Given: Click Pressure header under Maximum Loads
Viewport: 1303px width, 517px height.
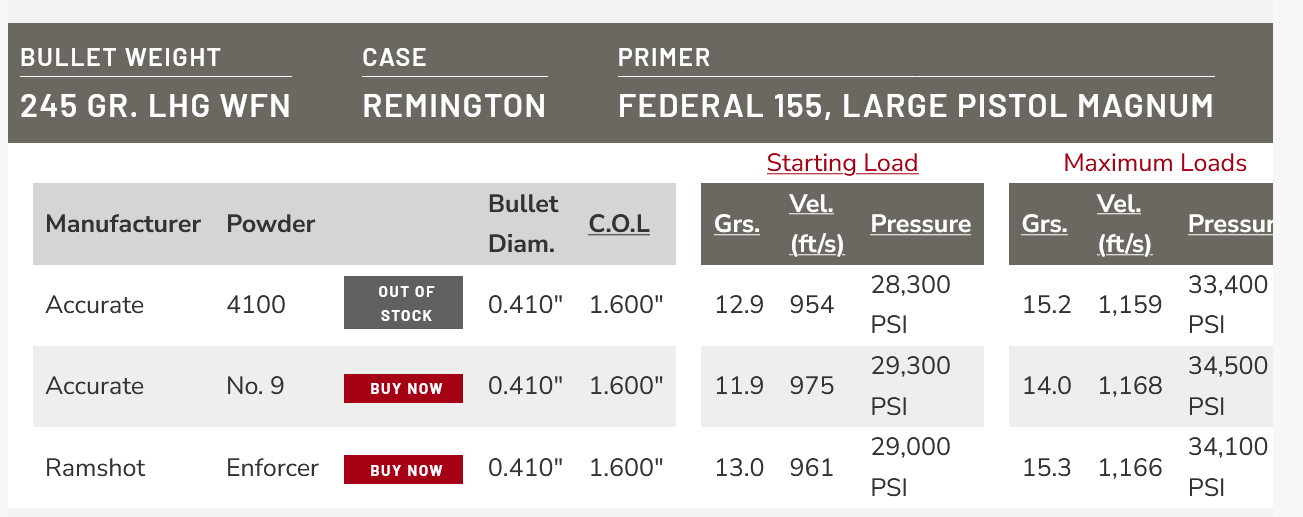Looking at the screenshot, I should tap(1230, 224).
